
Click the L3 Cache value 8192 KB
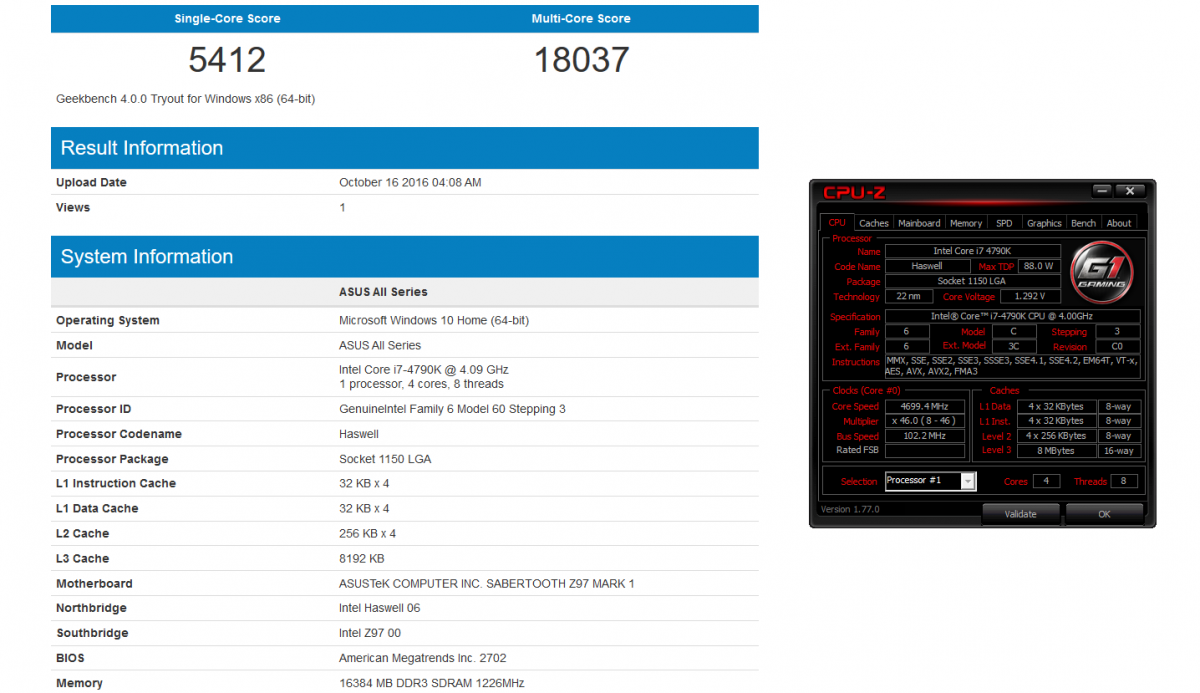pos(362,559)
